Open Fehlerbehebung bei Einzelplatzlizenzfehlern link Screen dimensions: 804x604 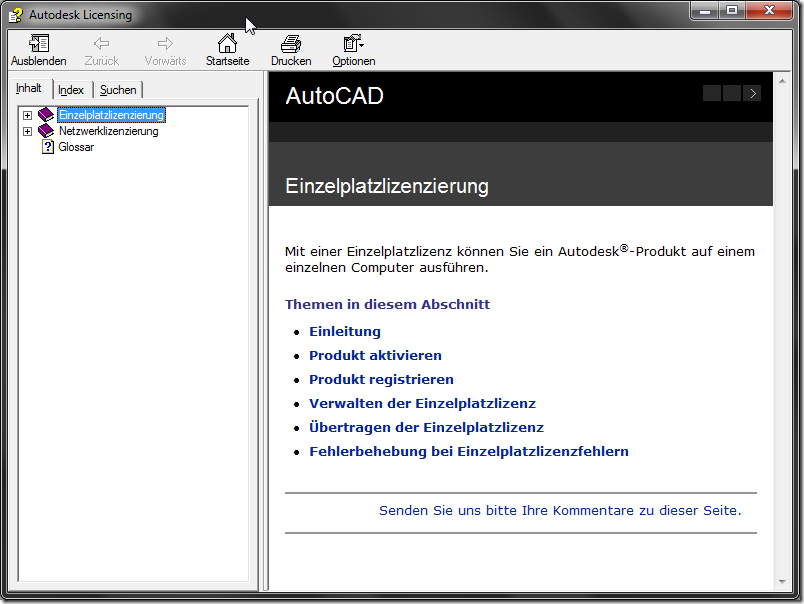469,452
